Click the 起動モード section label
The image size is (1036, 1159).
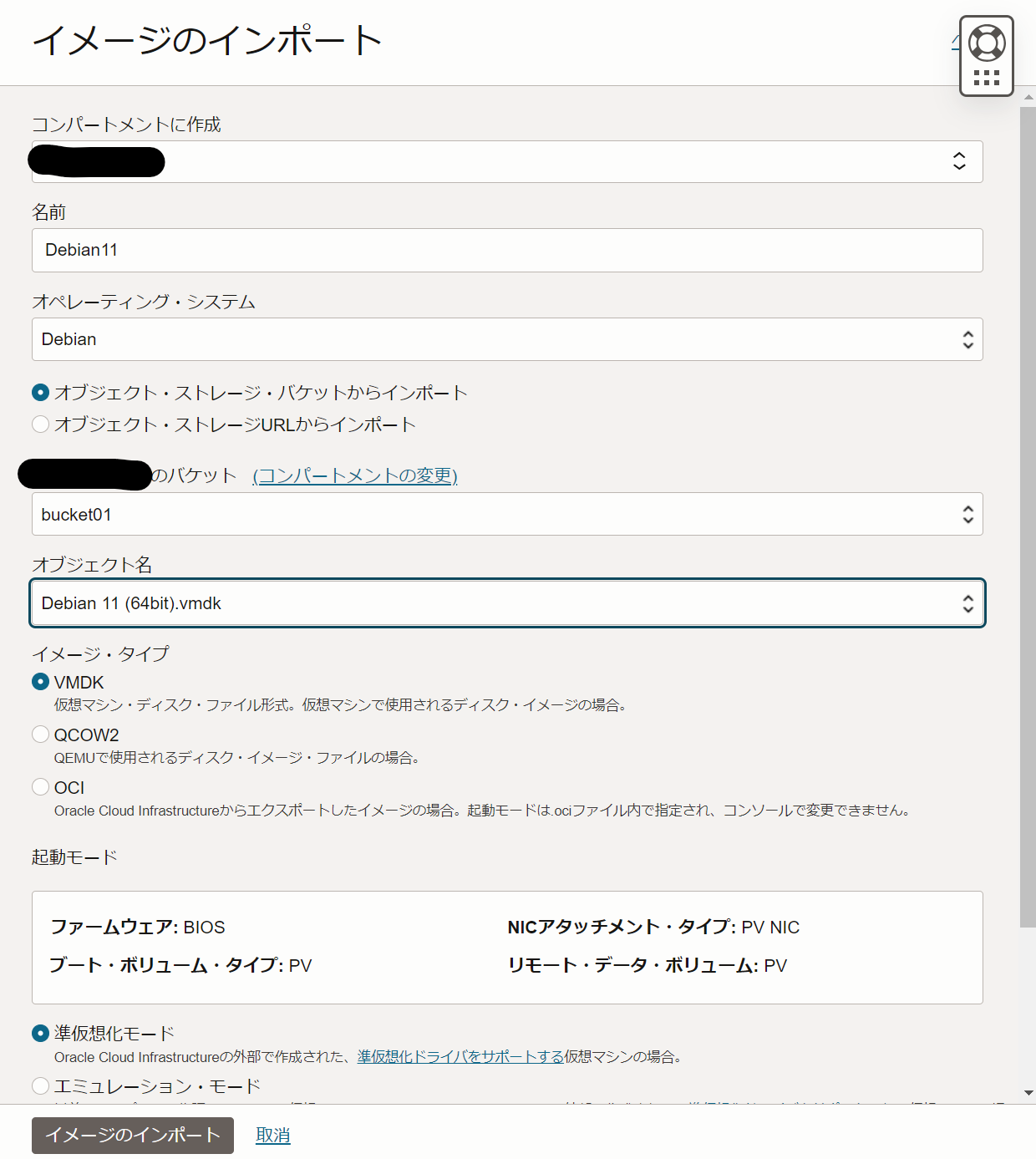click(74, 857)
